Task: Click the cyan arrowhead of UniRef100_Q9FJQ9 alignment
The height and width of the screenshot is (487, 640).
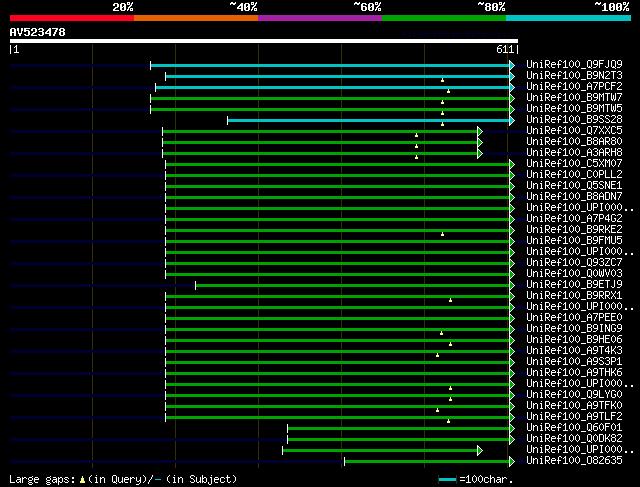Action: pyautogui.click(x=512, y=65)
